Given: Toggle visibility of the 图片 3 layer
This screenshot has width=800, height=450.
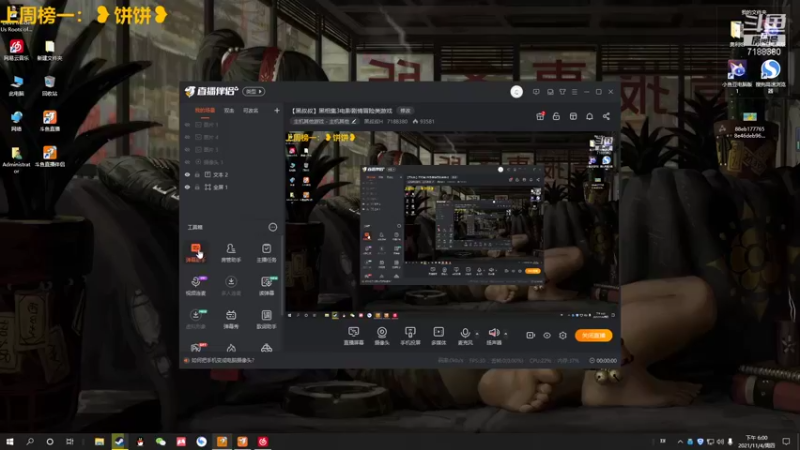Looking at the screenshot, I should pos(187,149).
